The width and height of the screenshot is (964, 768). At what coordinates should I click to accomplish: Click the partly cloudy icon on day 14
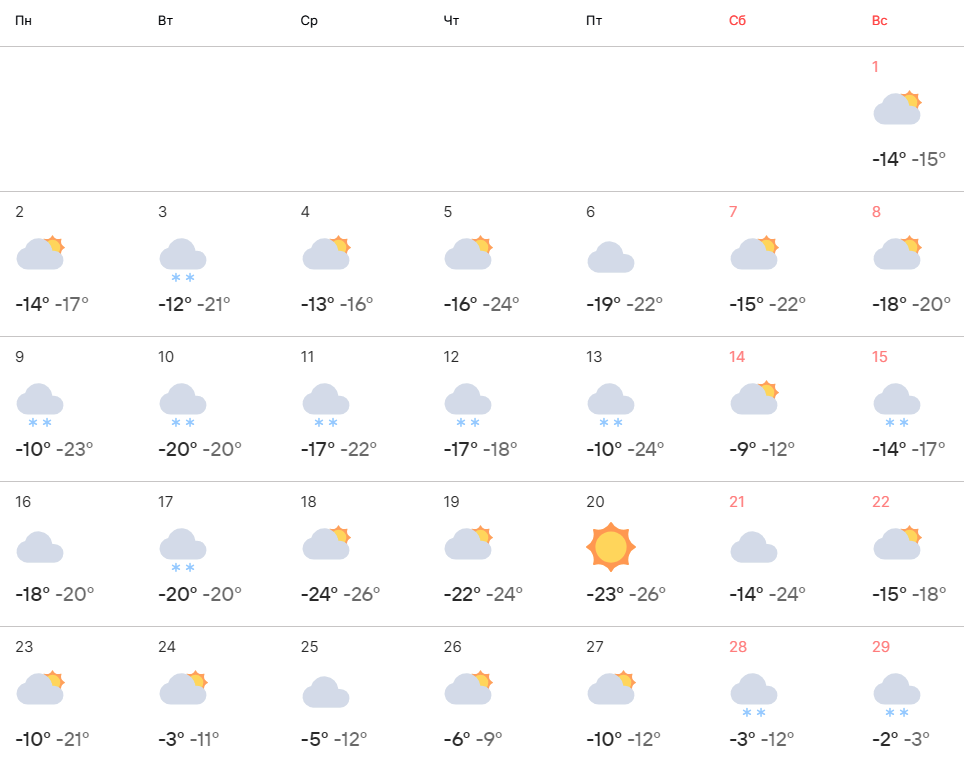(754, 399)
